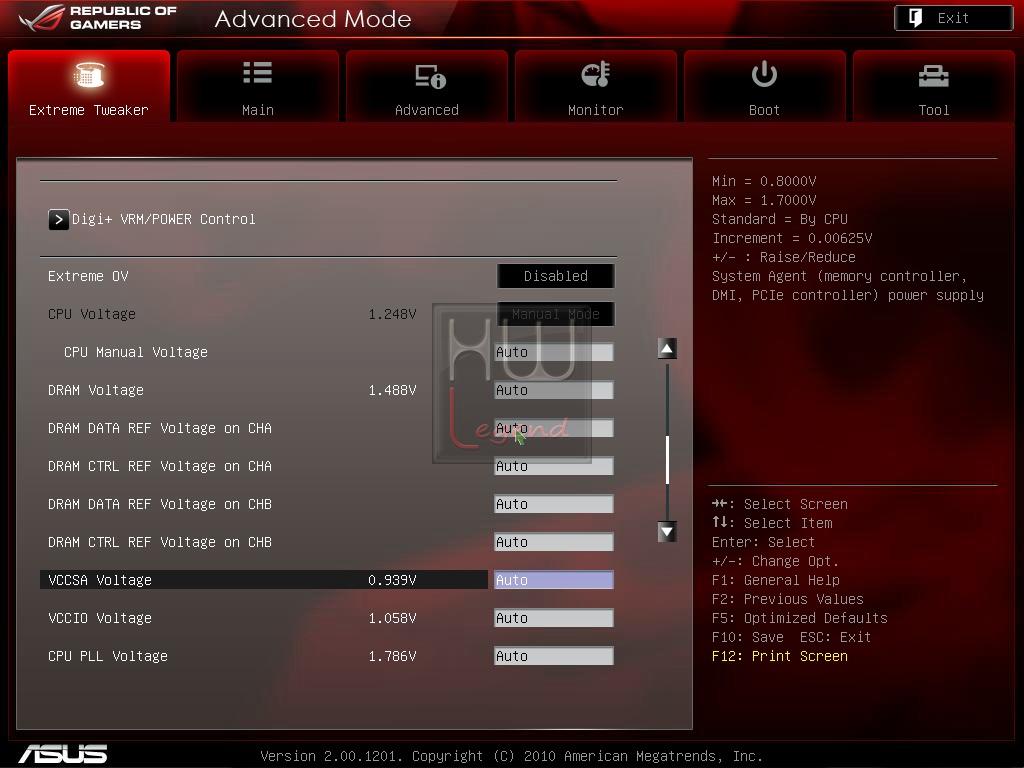
Task: Click the Version 2.00.1201 copyright text
Action: click(x=511, y=756)
